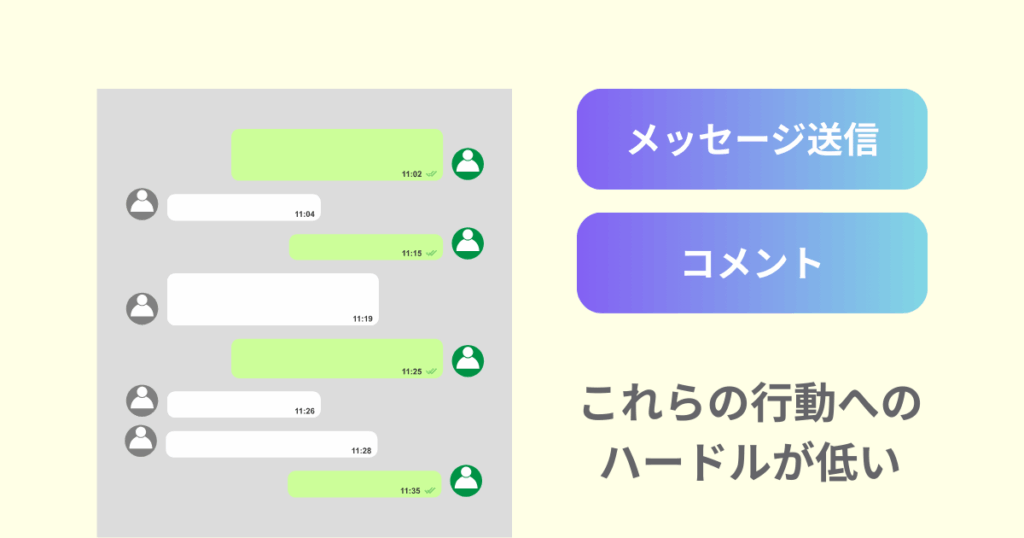Screen dimensions: 1024x538
Task: Open the gray avatar beside the 11:19 message
Action: (142, 308)
